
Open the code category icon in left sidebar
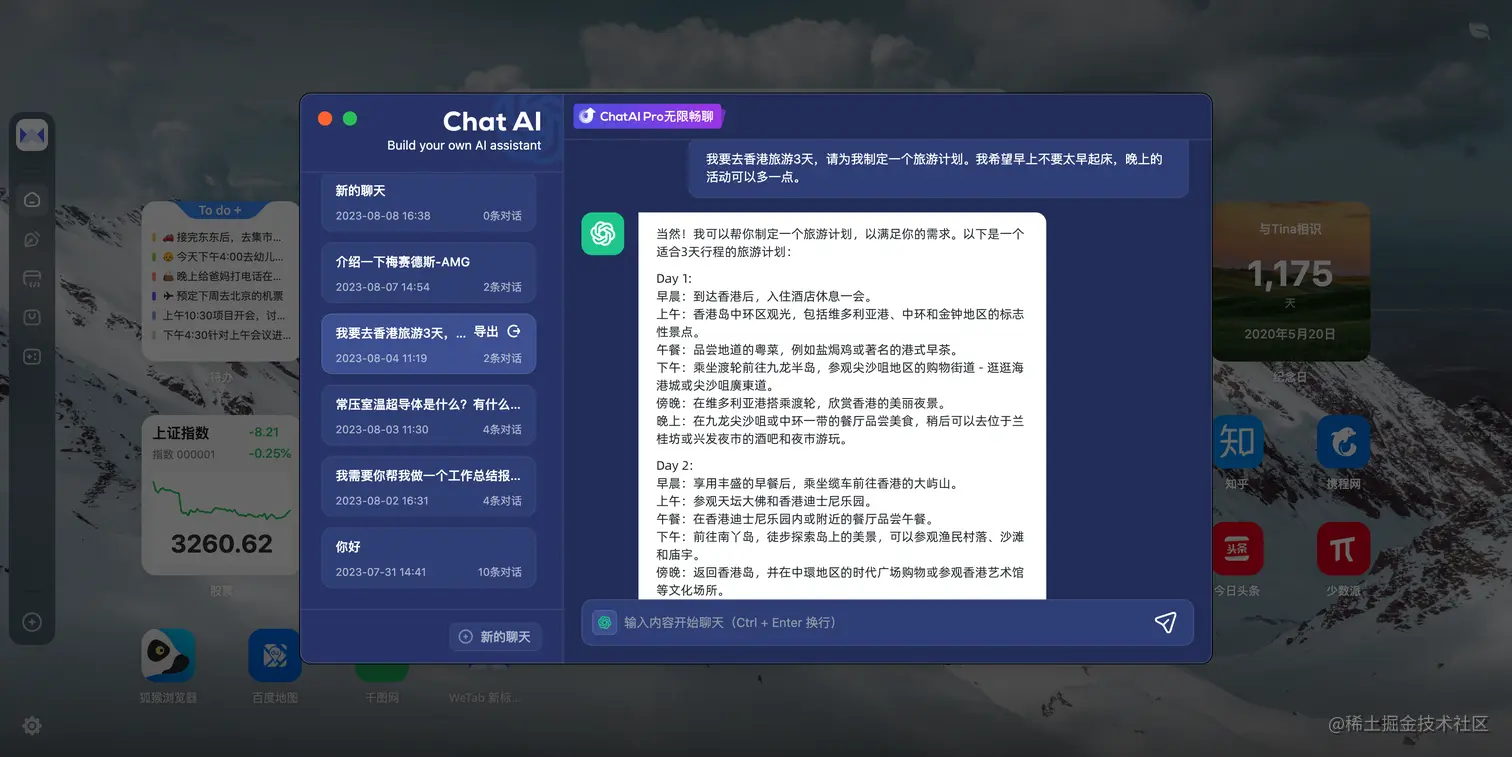[32, 278]
